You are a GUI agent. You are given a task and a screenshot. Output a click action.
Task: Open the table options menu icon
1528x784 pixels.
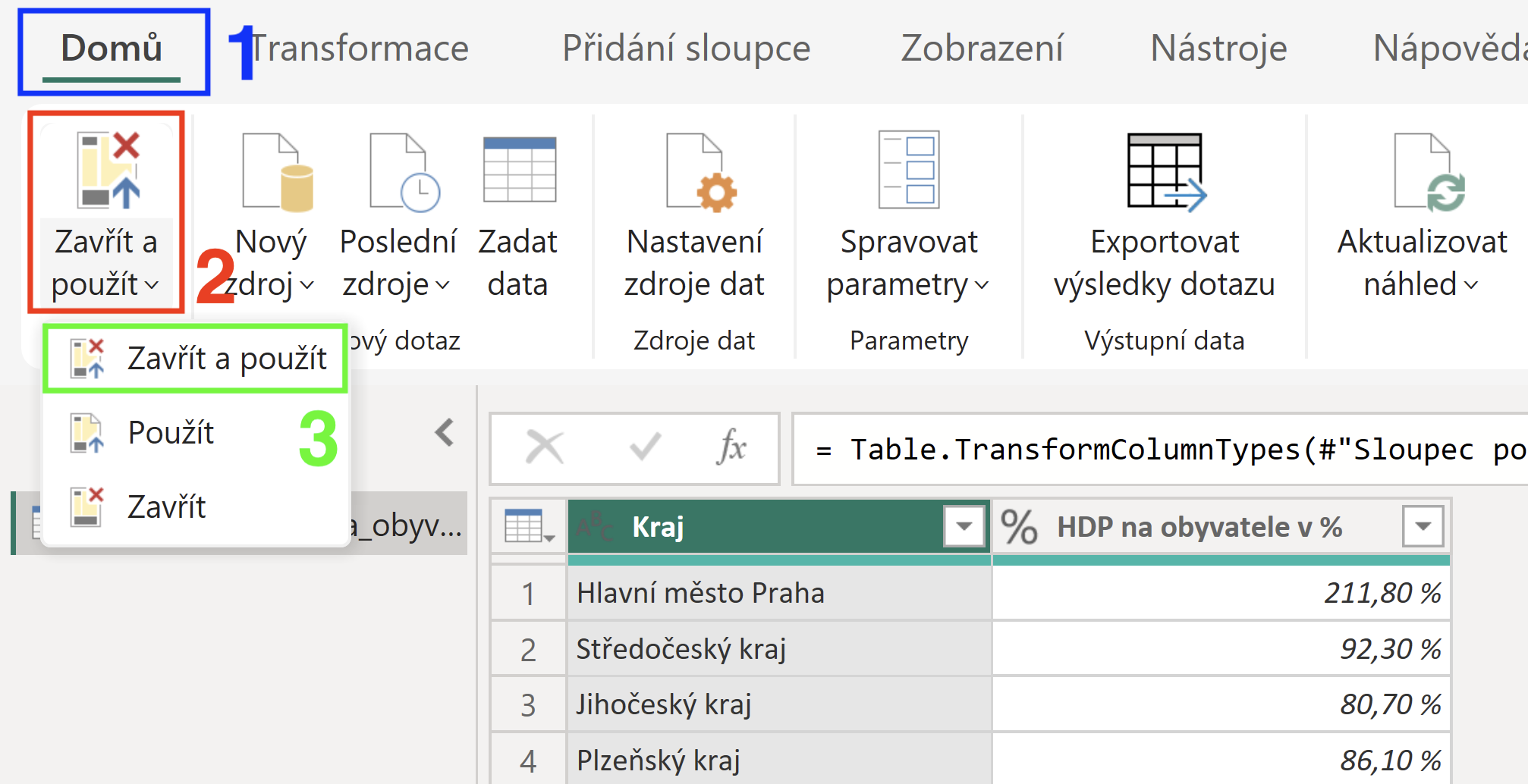tap(529, 526)
